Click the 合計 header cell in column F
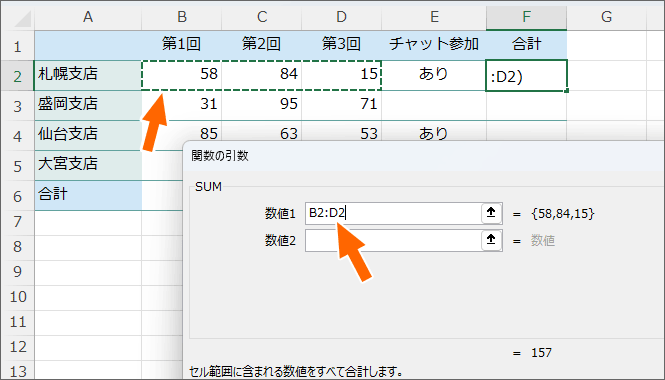 coord(526,45)
